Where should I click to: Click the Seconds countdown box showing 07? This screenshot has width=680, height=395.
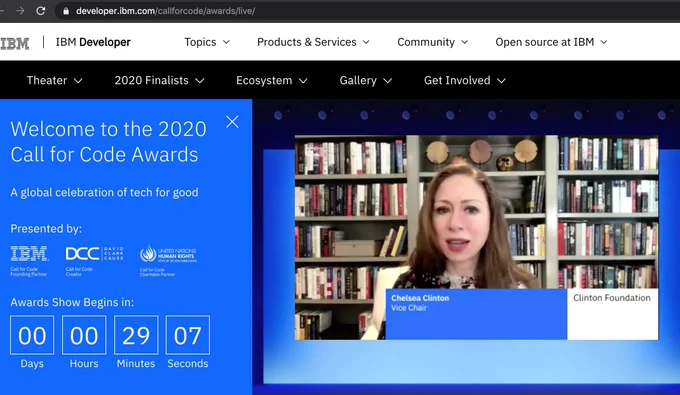click(187, 335)
